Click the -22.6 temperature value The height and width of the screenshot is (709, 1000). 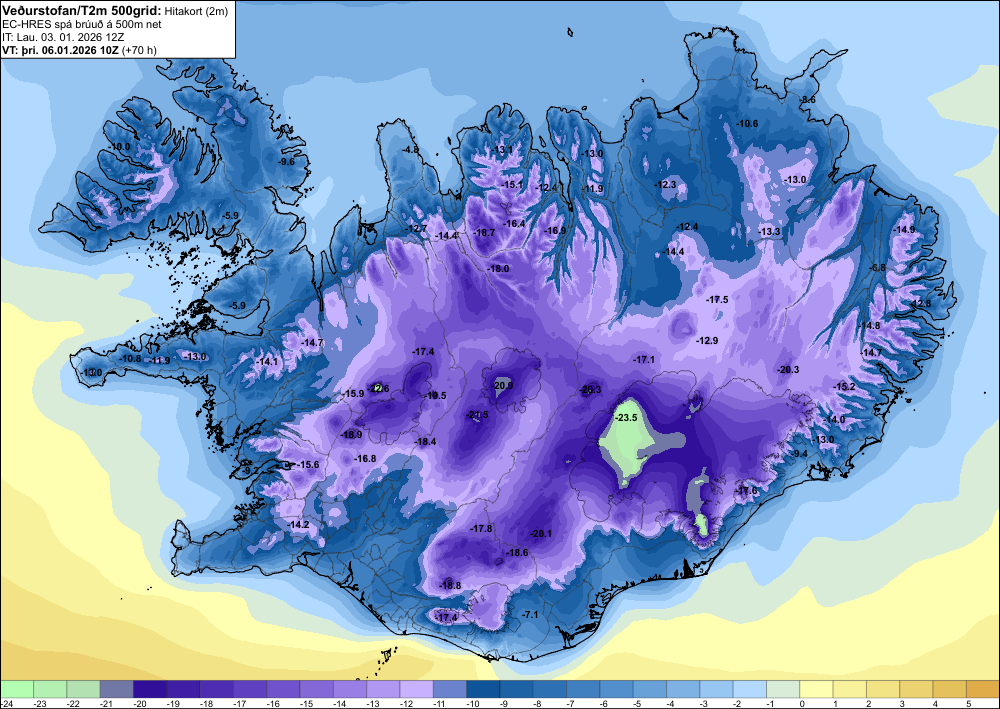tap(378, 388)
